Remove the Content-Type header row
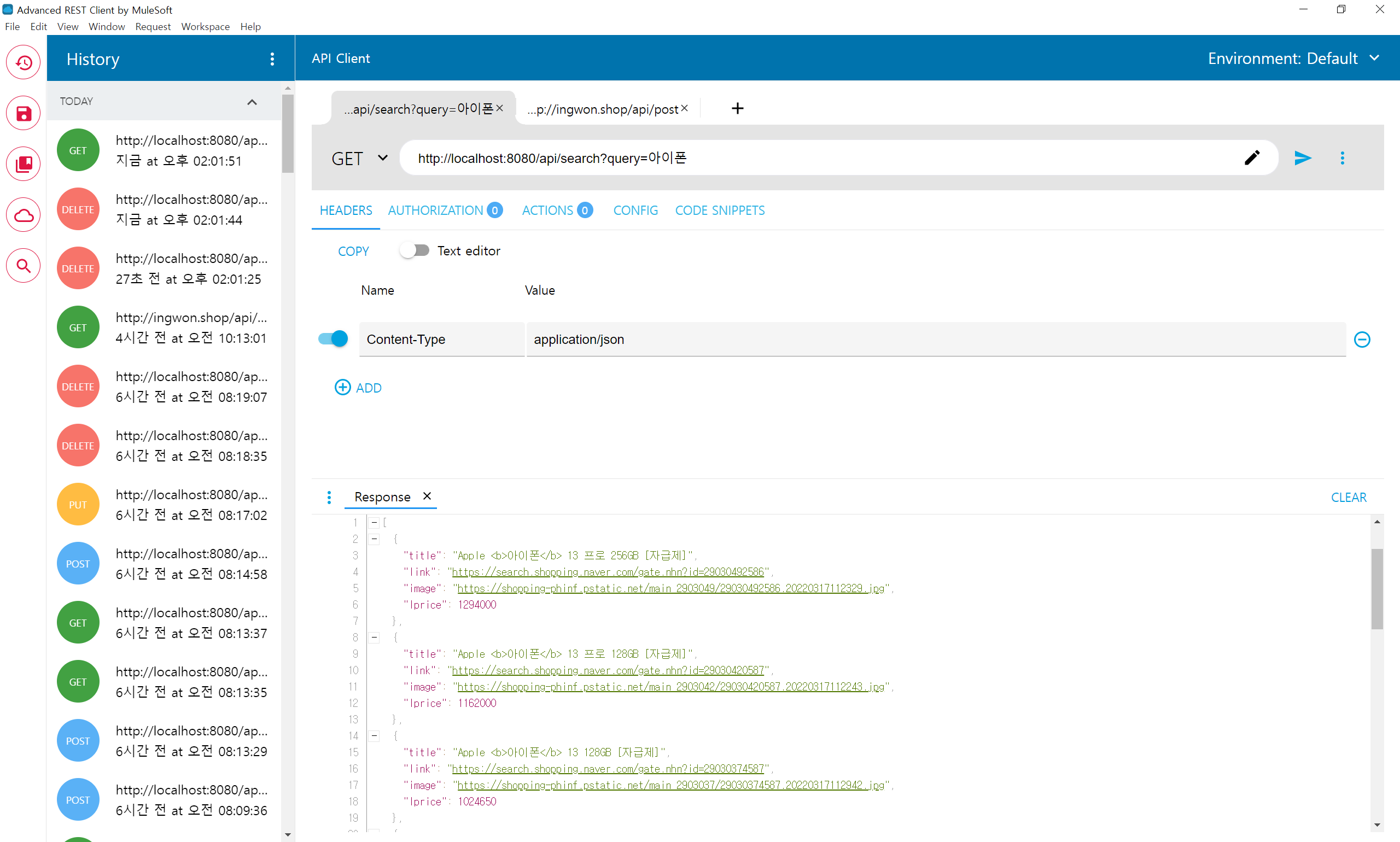Viewport: 1400px width, 842px height. 1362,340
